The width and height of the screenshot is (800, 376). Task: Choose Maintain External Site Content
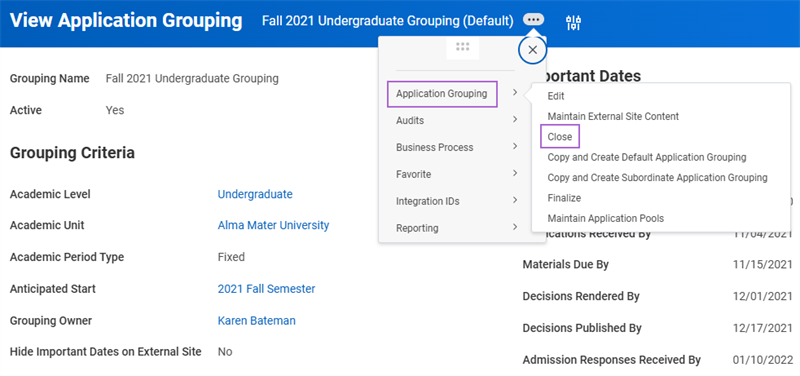pos(613,116)
